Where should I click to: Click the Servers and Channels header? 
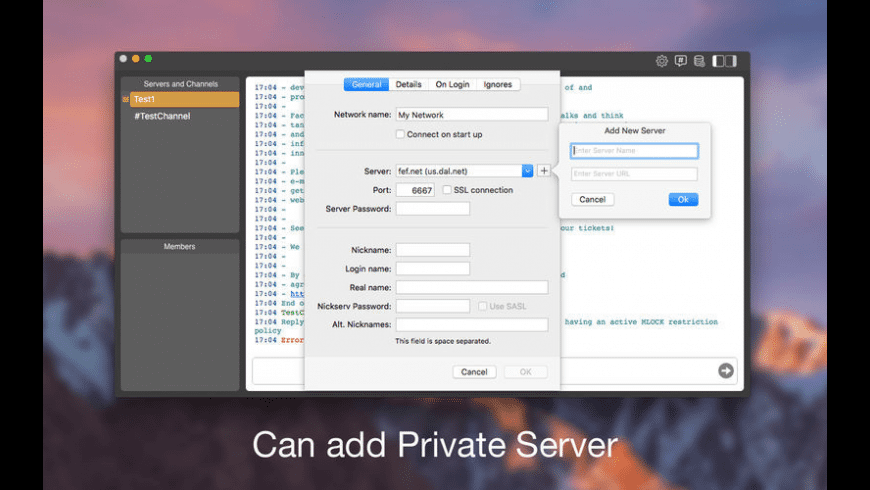[x=180, y=84]
